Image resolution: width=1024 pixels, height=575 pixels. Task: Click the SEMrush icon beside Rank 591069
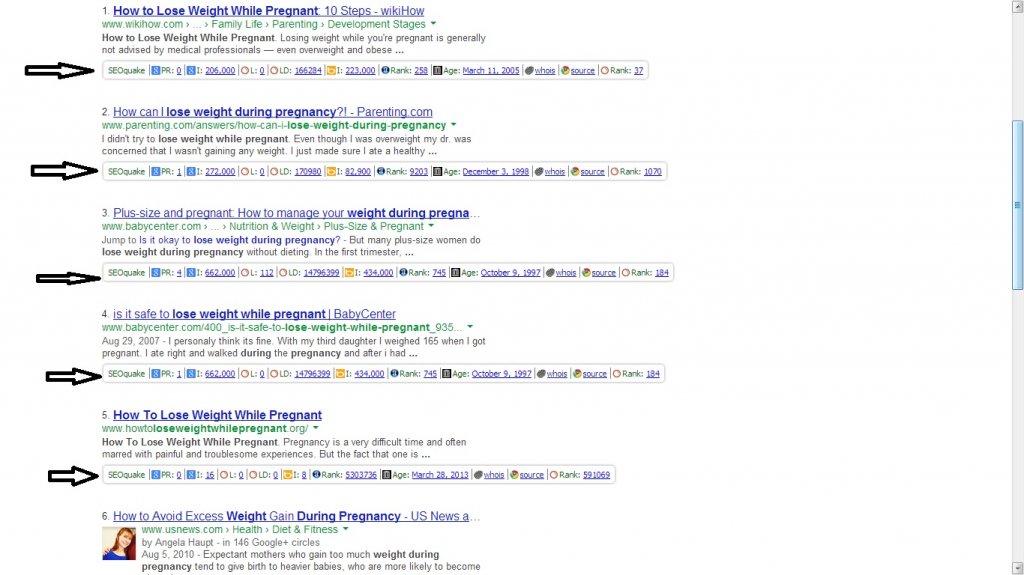(x=554, y=475)
